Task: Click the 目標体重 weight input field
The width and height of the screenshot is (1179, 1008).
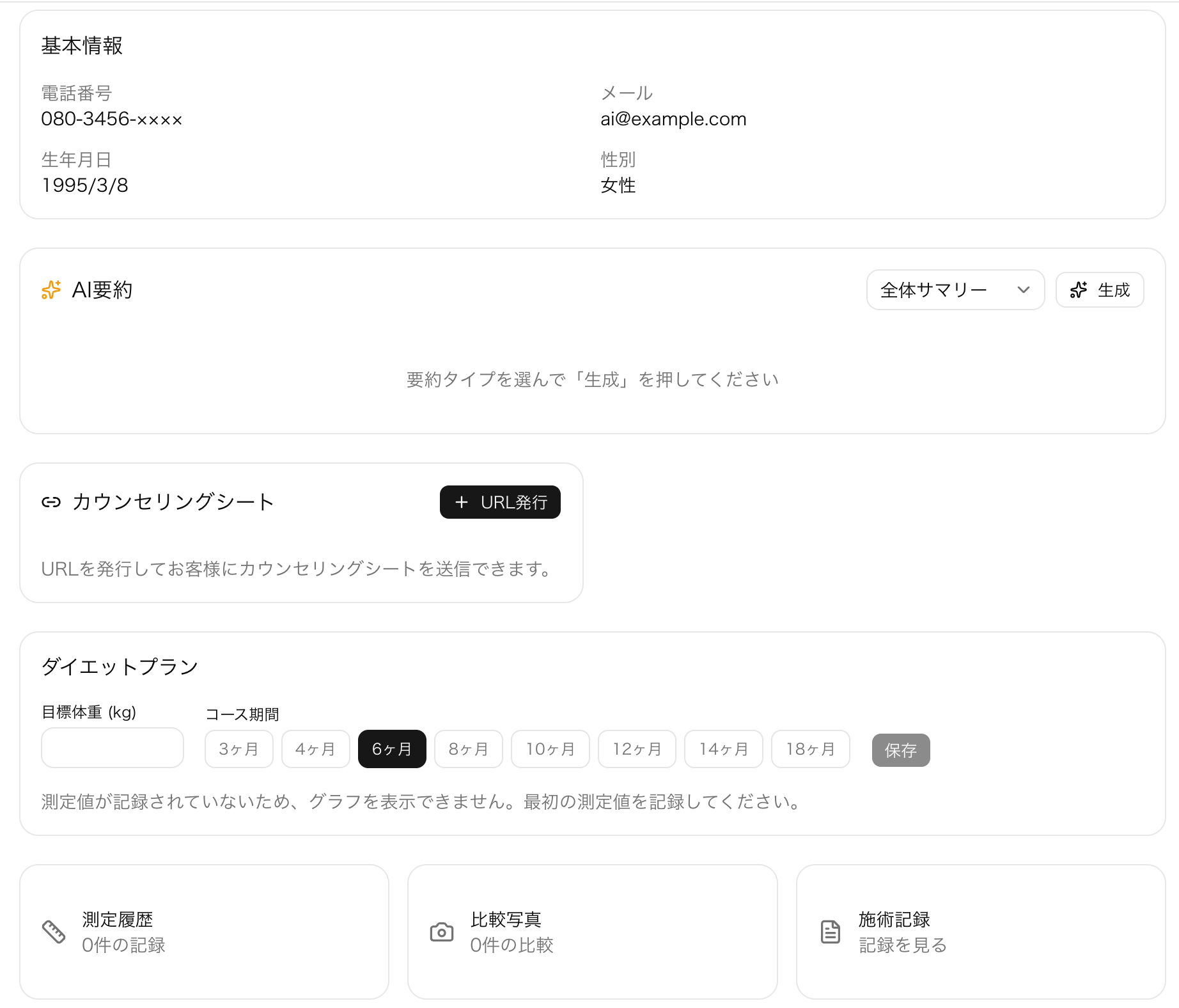Action: (112, 748)
